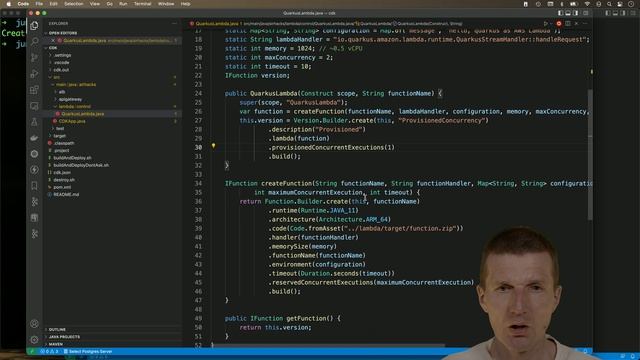This screenshot has width=640, height=360.
Task: Open editor More Actions ellipsis
Action: click(x=585, y=24)
